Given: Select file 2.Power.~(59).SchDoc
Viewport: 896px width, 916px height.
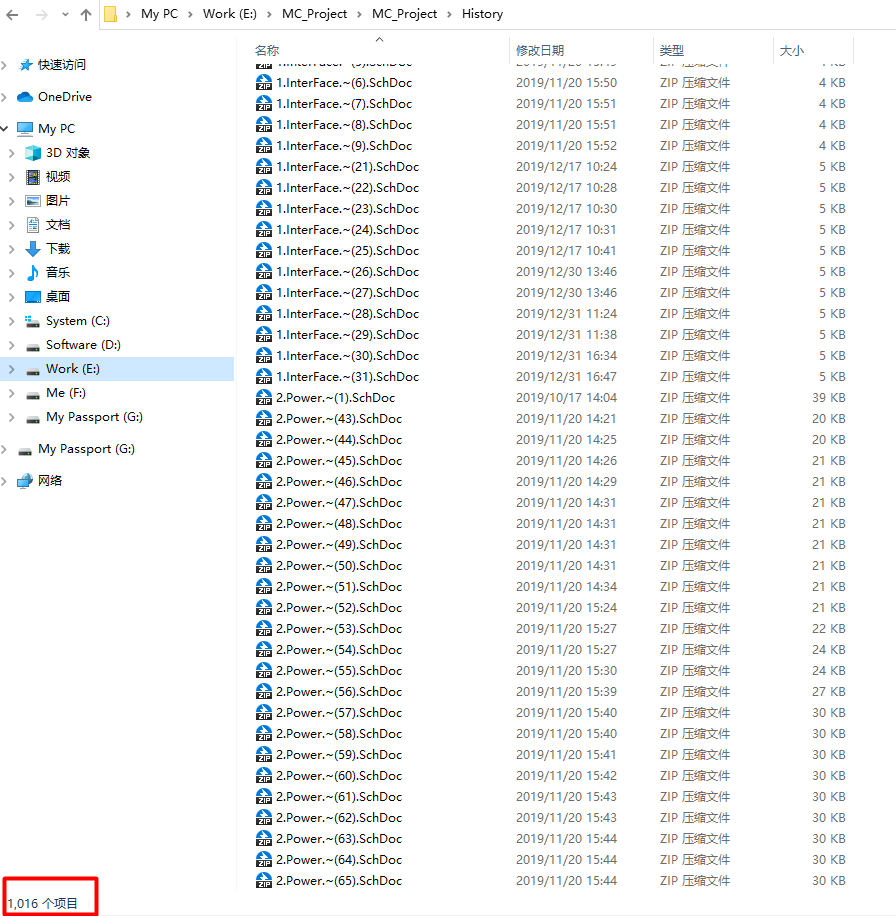Looking at the screenshot, I should coord(339,755).
